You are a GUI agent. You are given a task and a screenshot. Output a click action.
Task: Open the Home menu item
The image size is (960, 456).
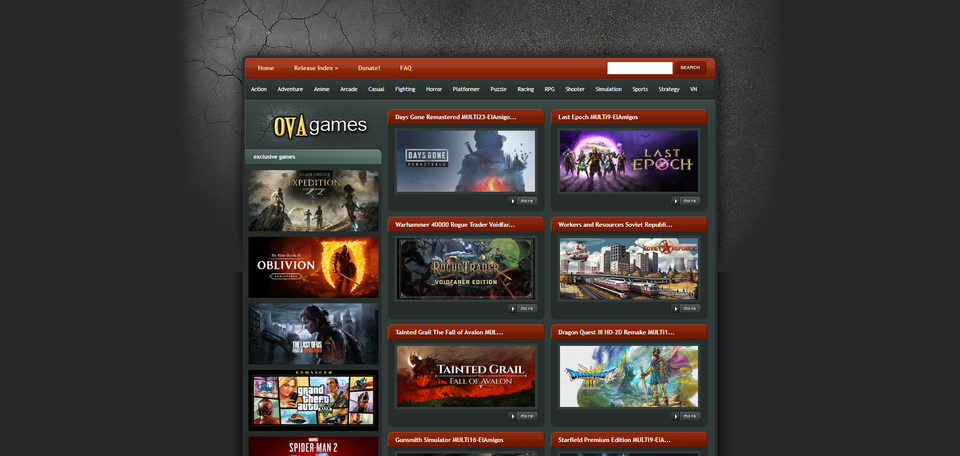pyautogui.click(x=266, y=68)
